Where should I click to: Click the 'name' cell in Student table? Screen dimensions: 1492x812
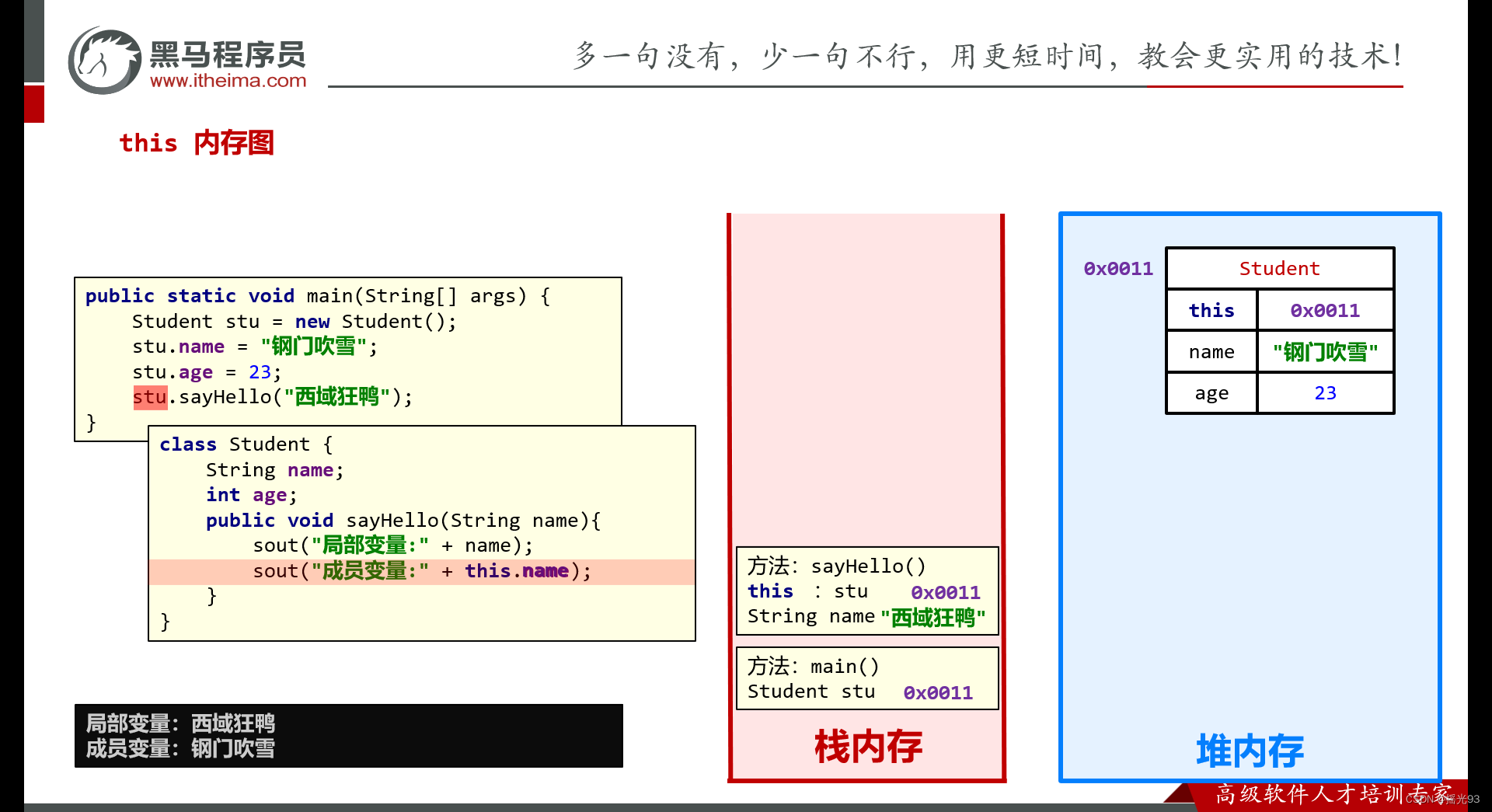pos(1211,352)
